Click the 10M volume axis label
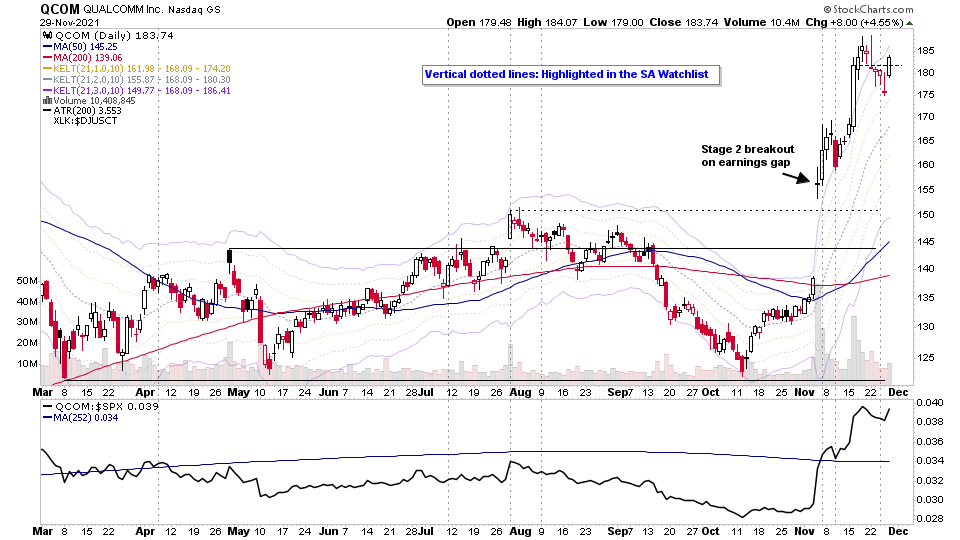The height and width of the screenshot is (540, 960). point(27,363)
